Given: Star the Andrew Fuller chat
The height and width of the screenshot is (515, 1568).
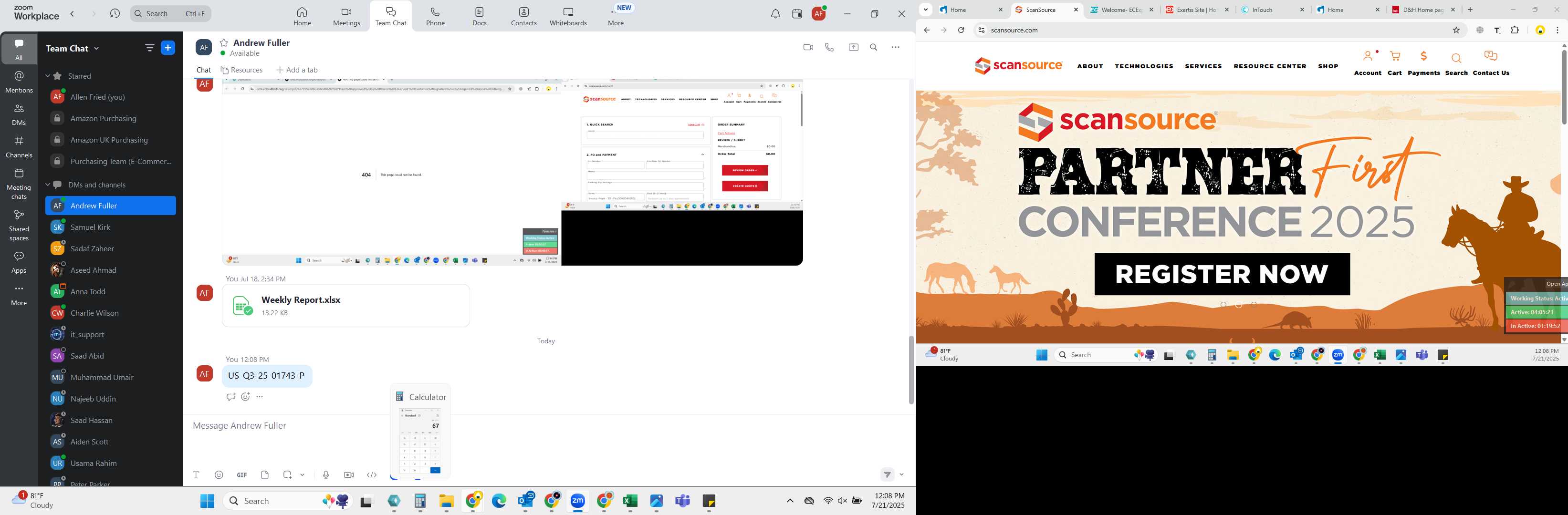Looking at the screenshot, I should 224,42.
